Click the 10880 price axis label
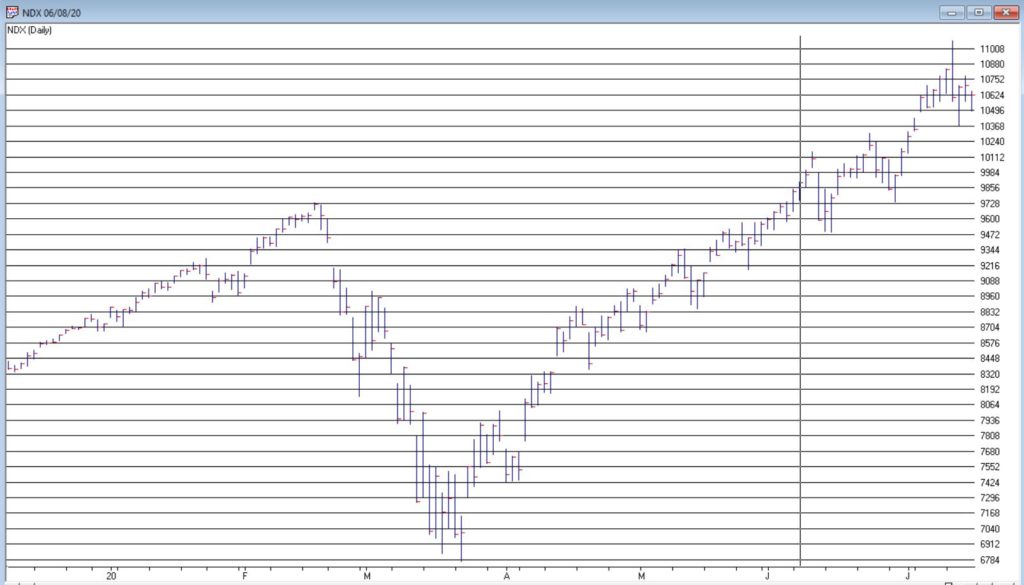This screenshot has width=1024, height=585. [x=992, y=64]
